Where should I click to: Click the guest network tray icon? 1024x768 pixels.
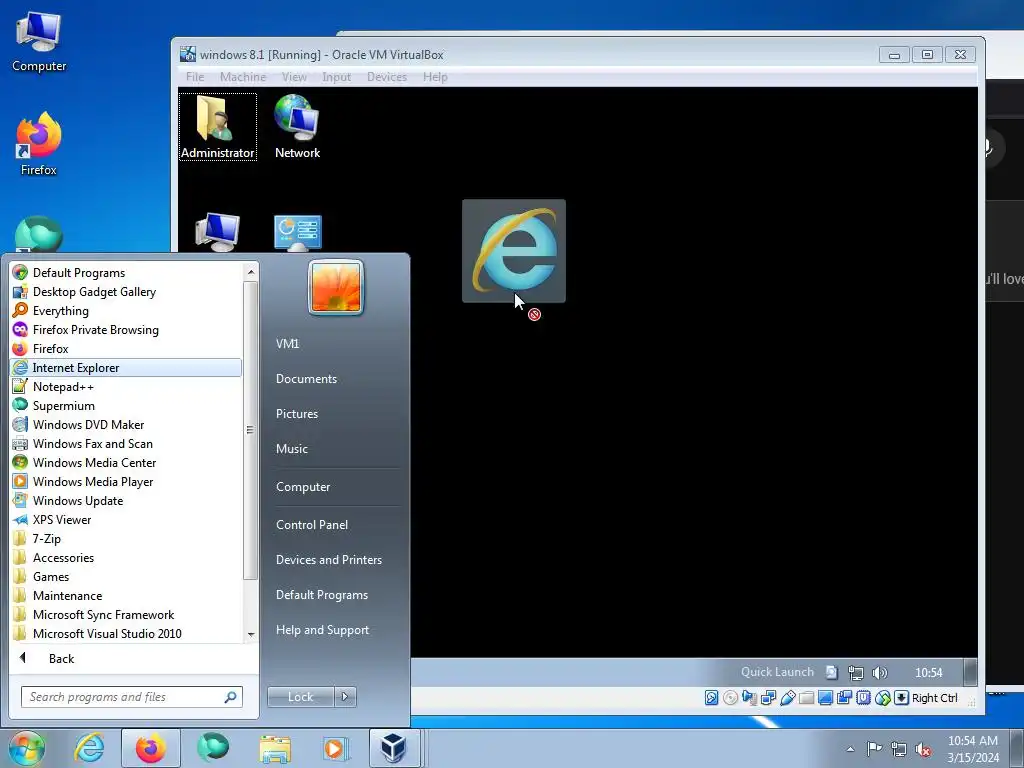[856, 672]
